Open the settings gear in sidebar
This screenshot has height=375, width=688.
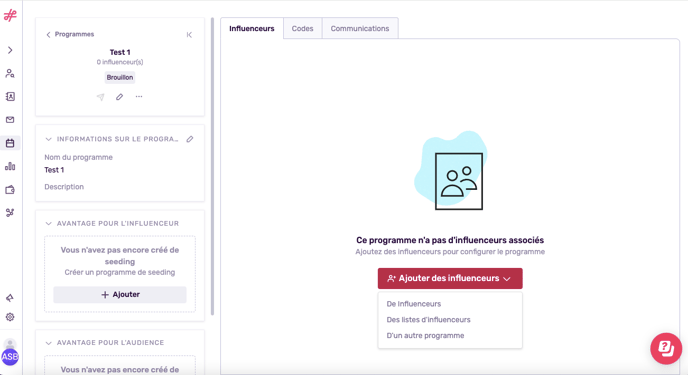pos(10,317)
